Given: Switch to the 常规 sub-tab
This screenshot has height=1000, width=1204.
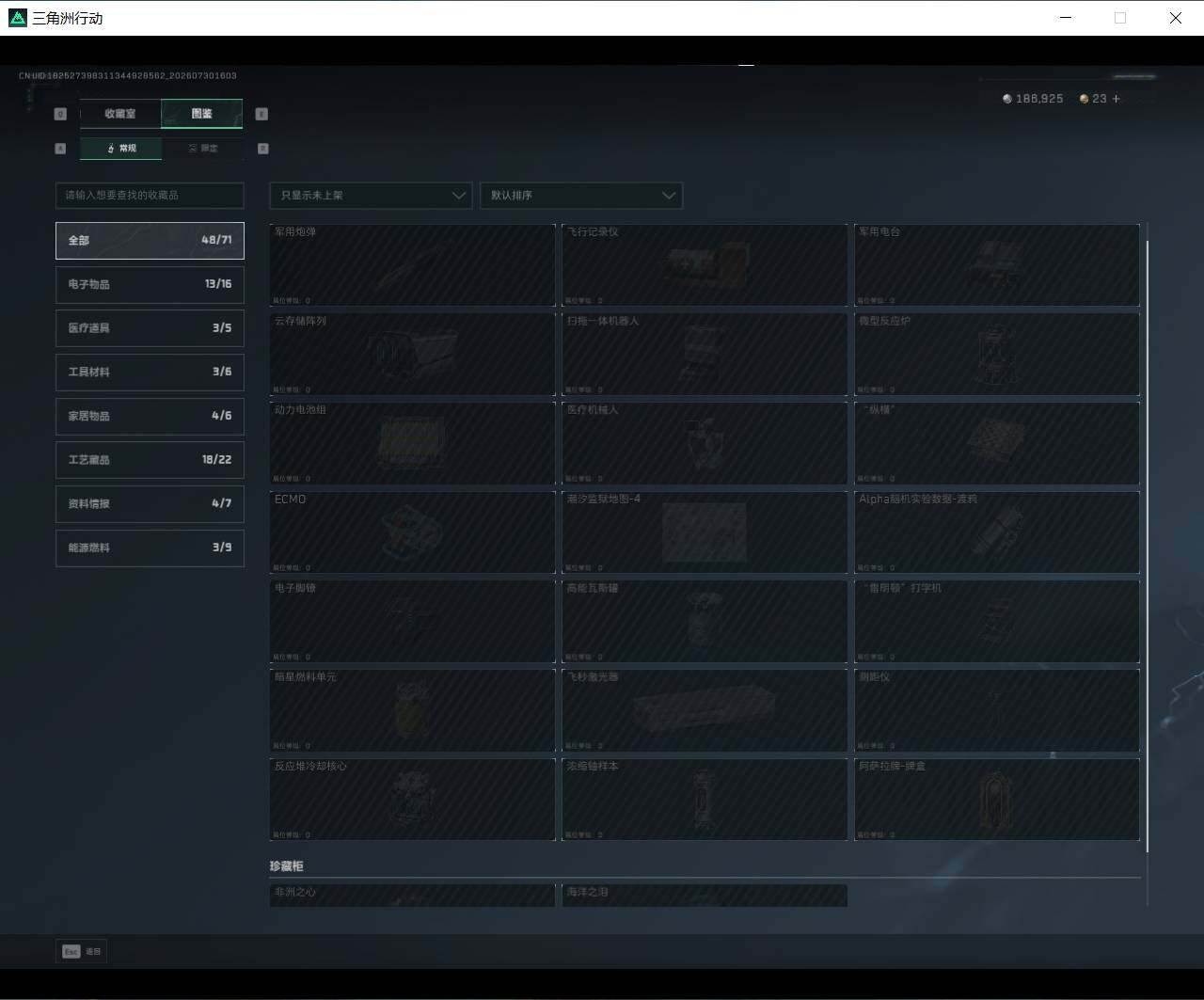Looking at the screenshot, I should tap(121, 149).
